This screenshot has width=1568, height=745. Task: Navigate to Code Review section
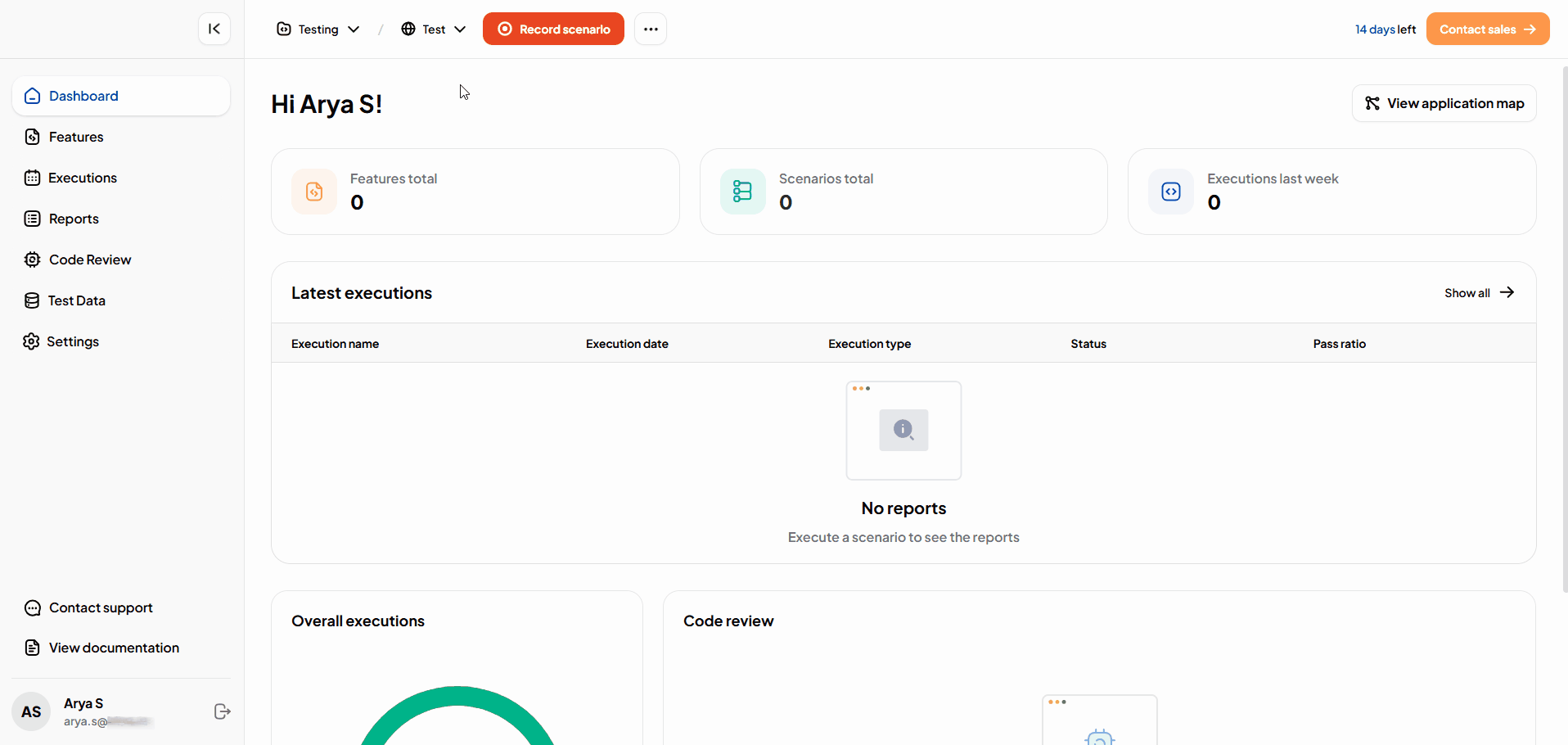pos(89,260)
